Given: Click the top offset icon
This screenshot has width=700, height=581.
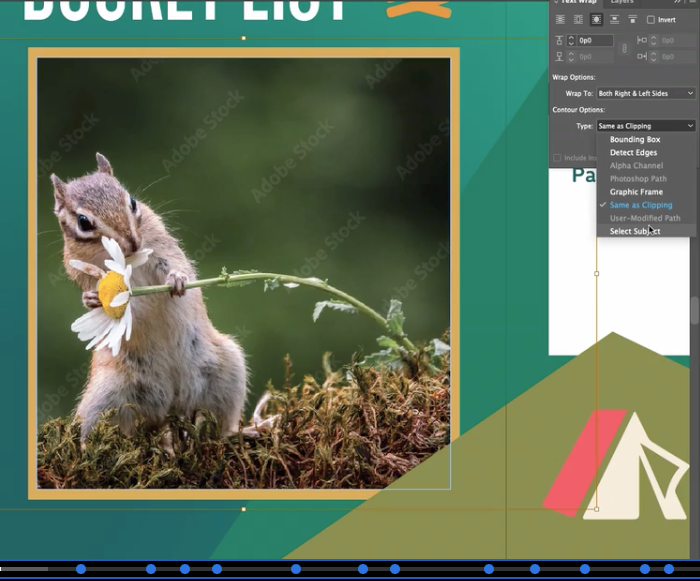Looking at the screenshot, I should (559, 41).
